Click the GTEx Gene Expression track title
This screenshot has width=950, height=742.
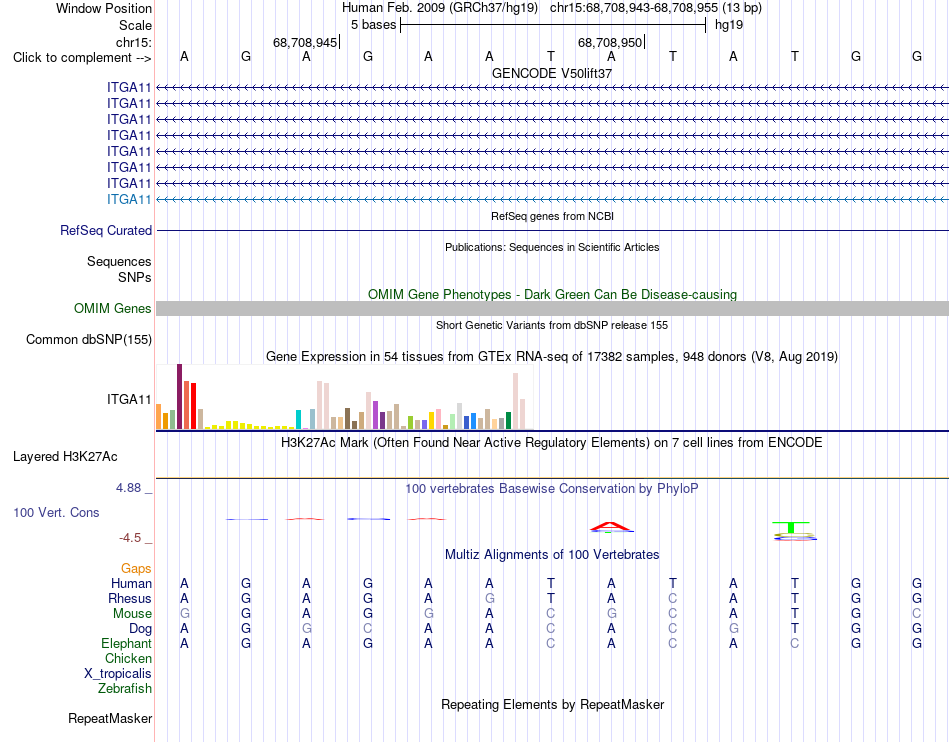coord(552,357)
